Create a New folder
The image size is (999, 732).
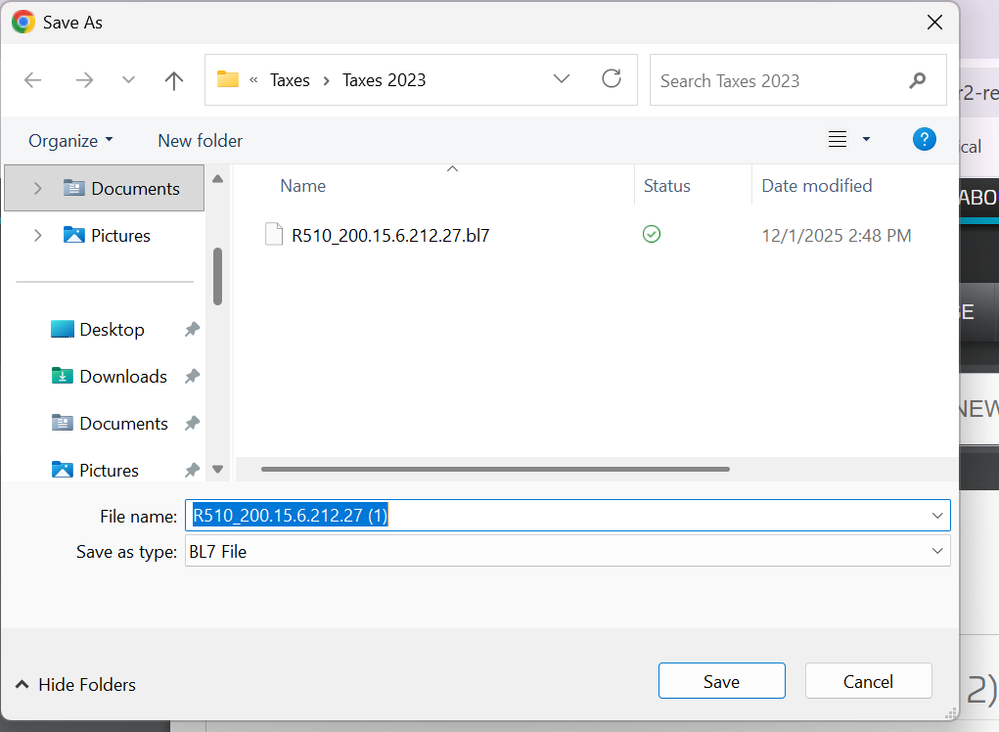click(x=199, y=140)
